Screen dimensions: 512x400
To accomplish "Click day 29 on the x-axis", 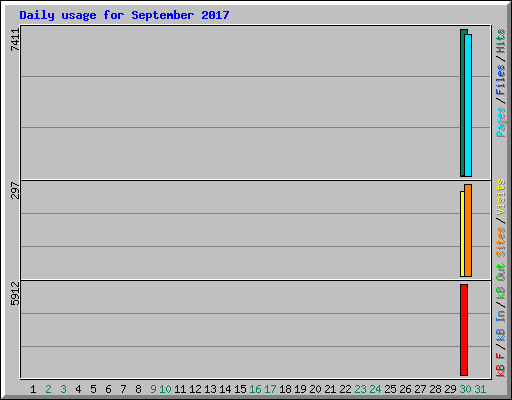I will (x=450, y=389).
